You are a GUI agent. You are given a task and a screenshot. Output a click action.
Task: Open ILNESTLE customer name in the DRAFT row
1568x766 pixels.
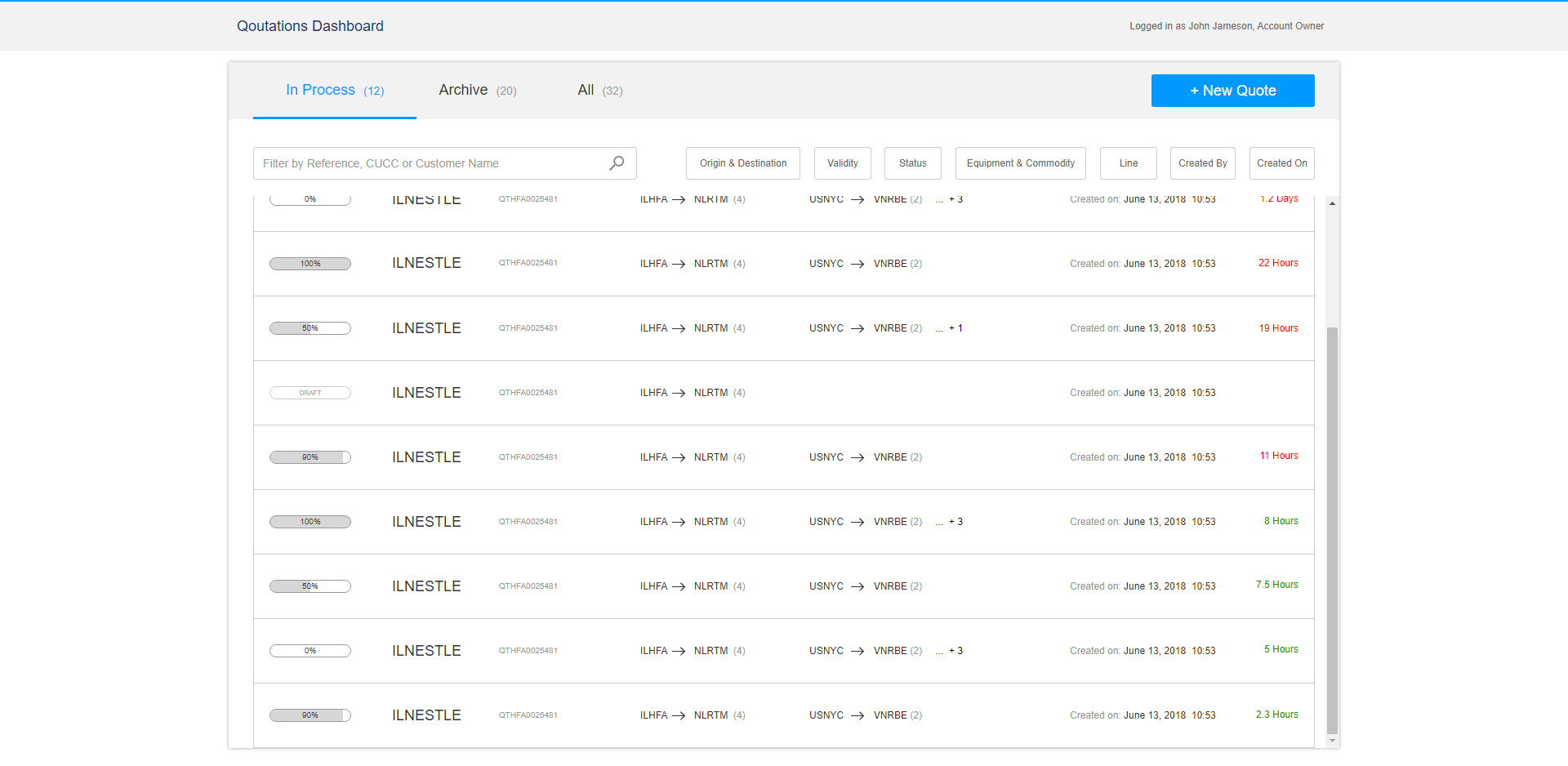pyautogui.click(x=426, y=393)
